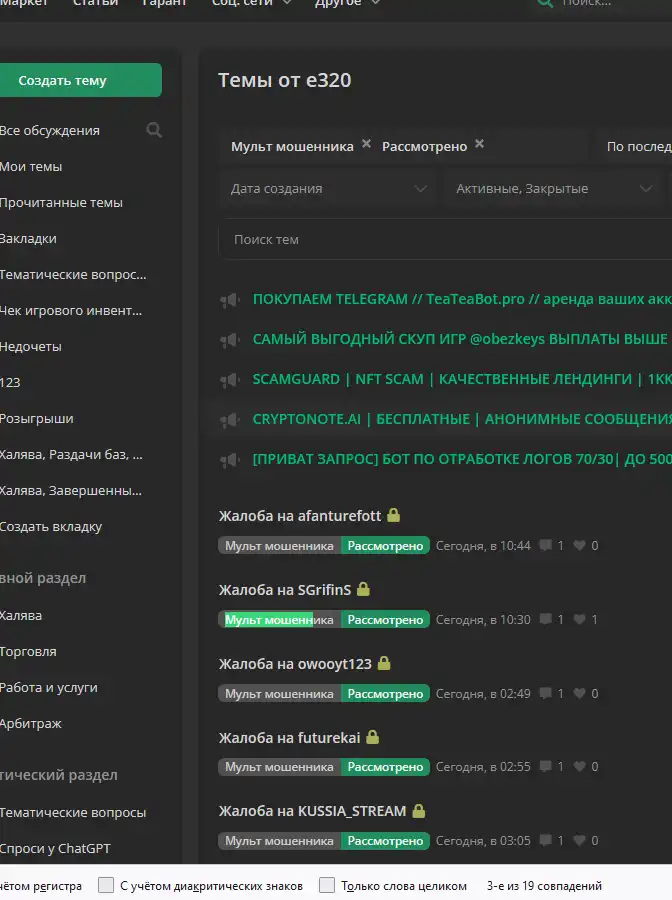Viewport: 672px width, 900px height.
Task: Open thread Жалоба на owooyt123
Action: pos(295,664)
